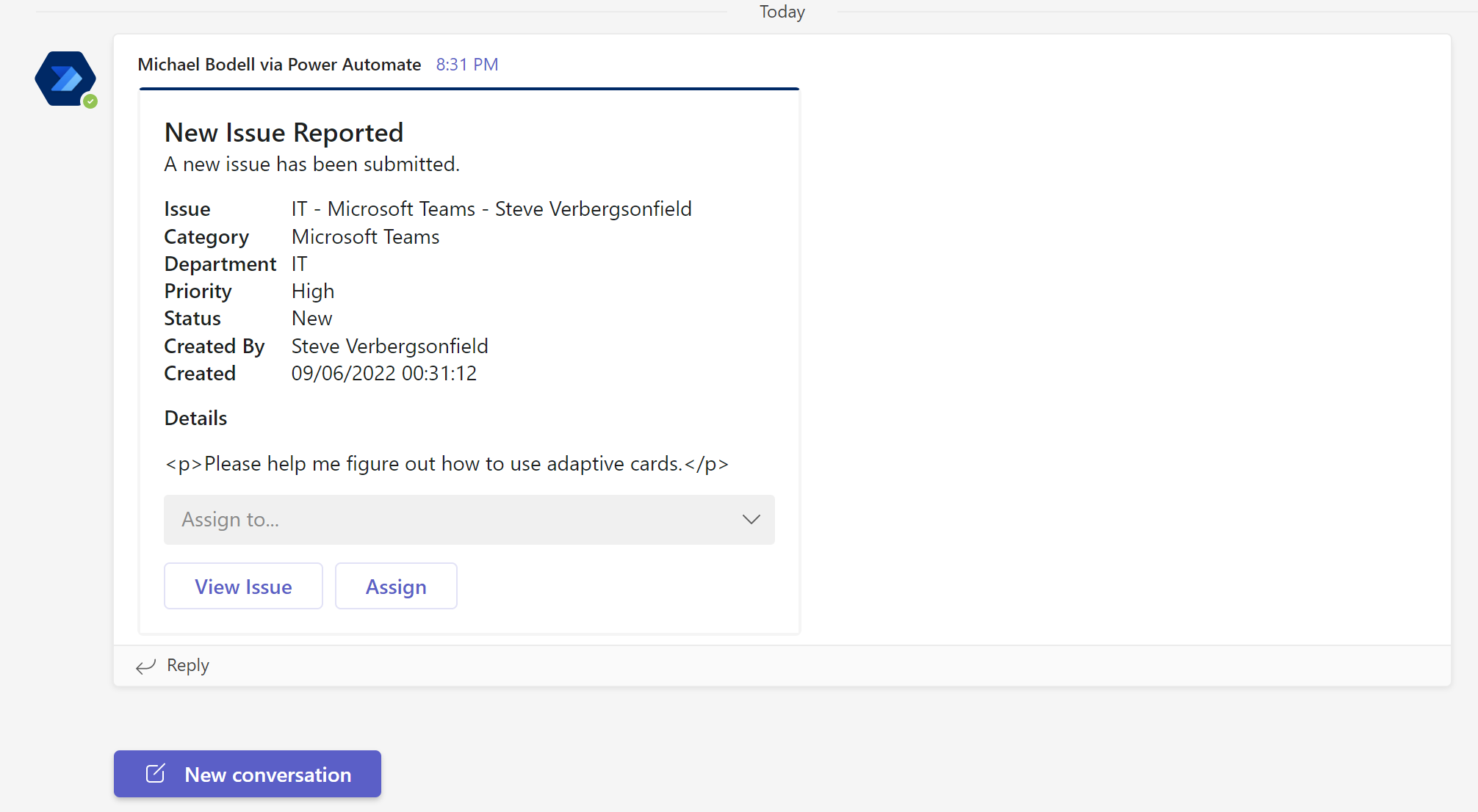Click the Reply arrow icon

(145, 667)
